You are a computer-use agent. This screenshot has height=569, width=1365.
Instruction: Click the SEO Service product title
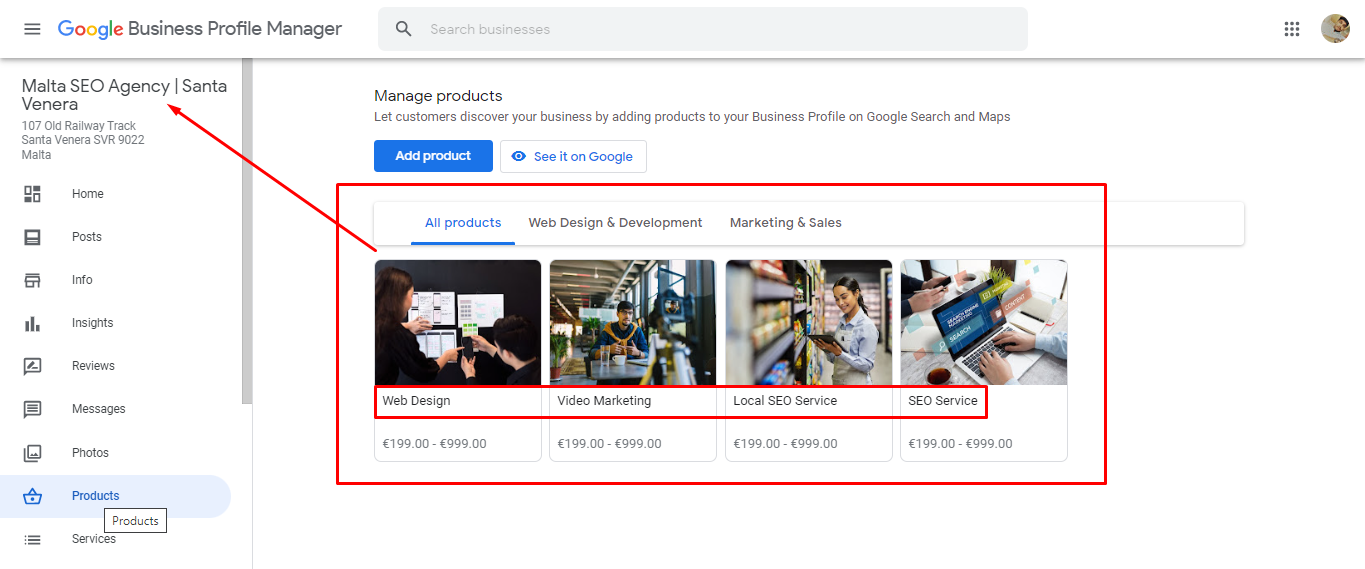pyautogui.click(x=943, y=401)
